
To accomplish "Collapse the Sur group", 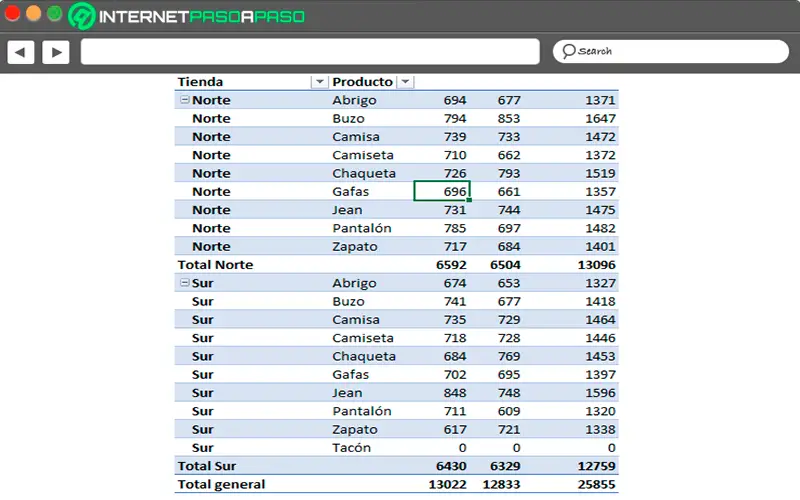I will [x=185, y=283].
